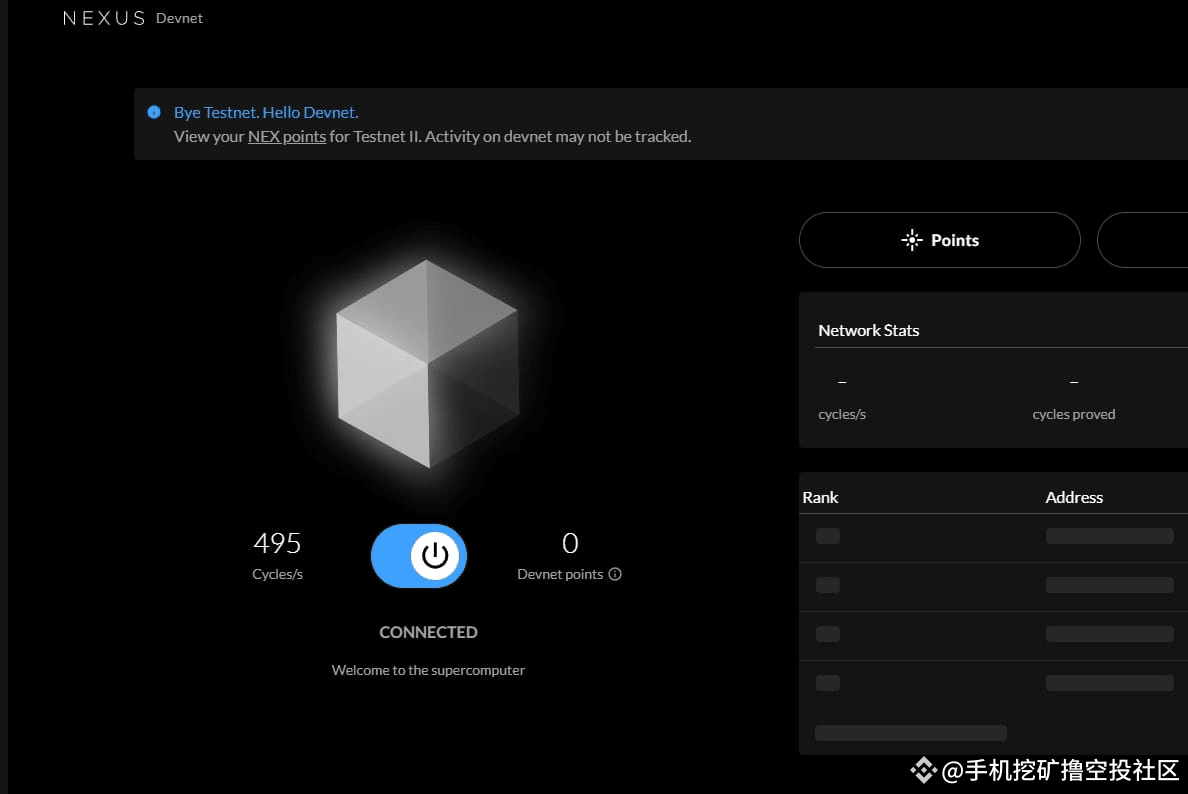Click the Devnet points info icon
Viewport: 1188px width, 794px height.
click(x=615, y=574)
